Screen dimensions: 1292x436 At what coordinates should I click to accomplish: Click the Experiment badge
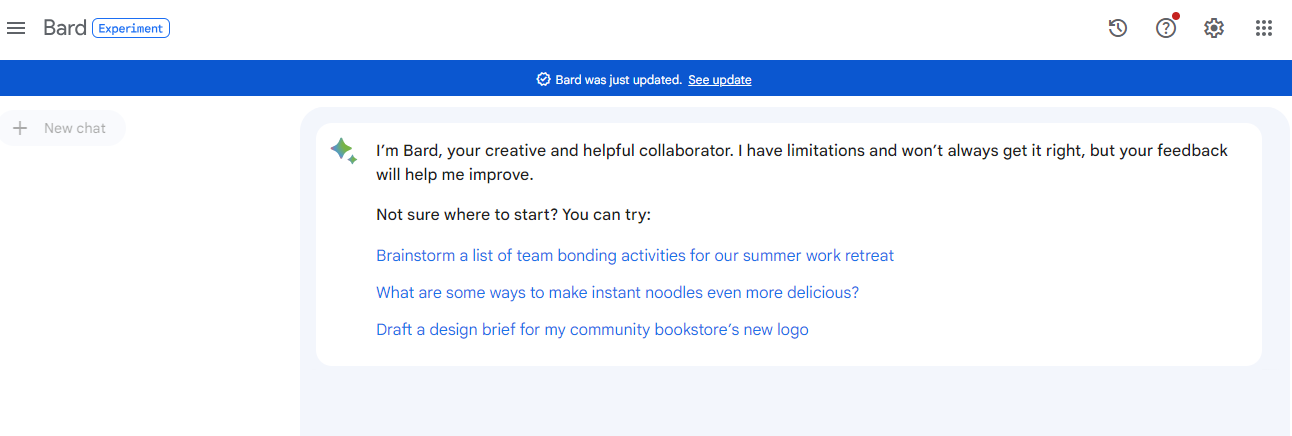131,28
